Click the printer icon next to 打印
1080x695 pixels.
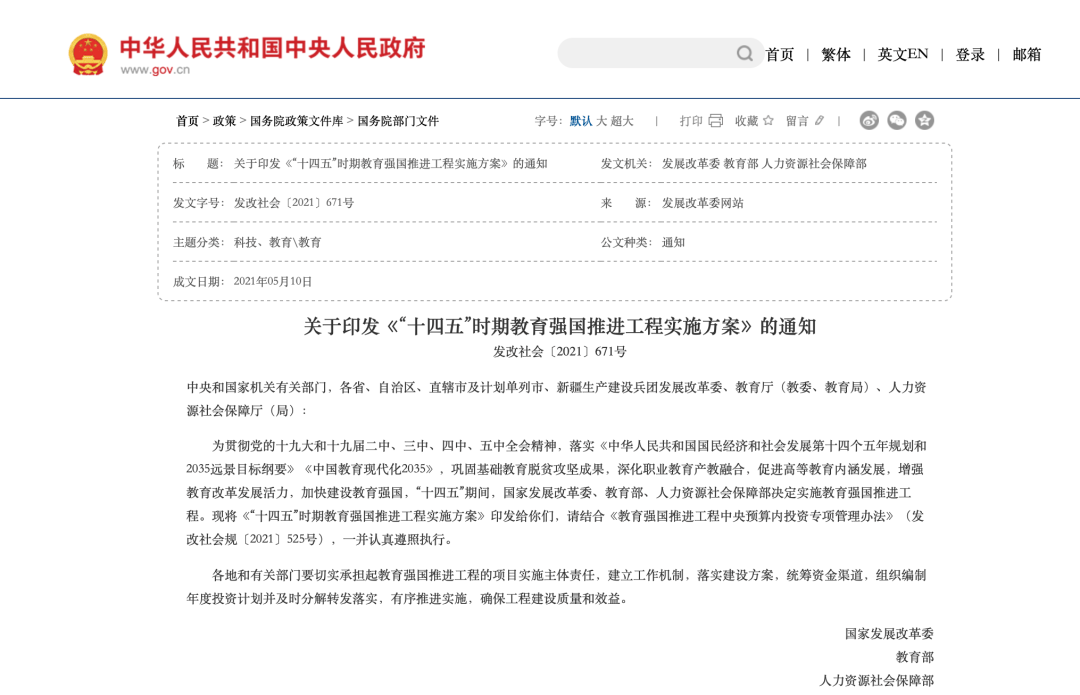[x=714, y=120]
